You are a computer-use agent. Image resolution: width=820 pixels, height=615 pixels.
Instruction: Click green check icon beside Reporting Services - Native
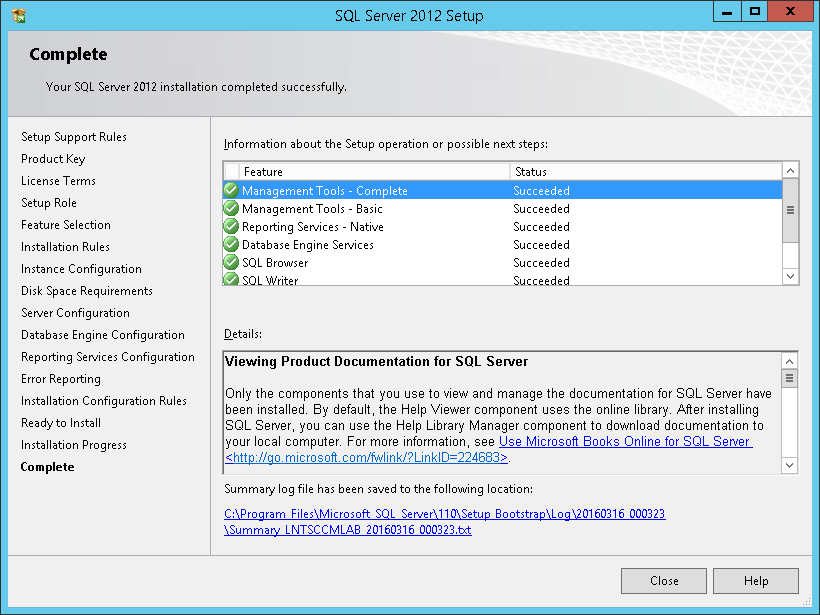pyautogui.click(x=231, y=226)
